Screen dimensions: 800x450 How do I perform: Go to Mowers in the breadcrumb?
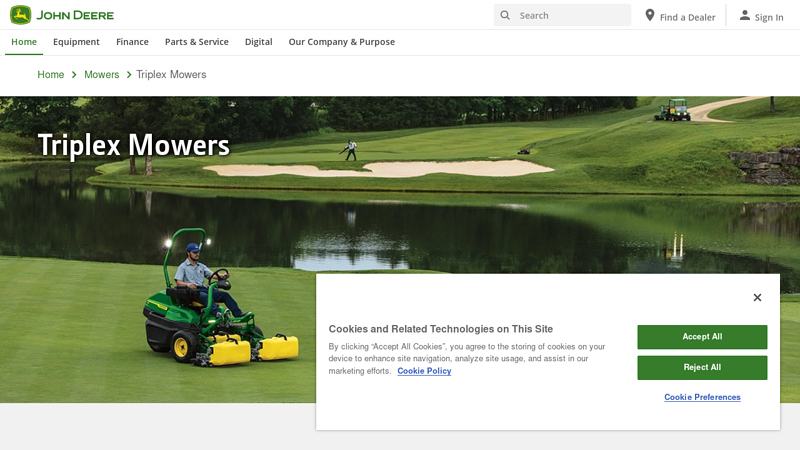coord(102,74)
